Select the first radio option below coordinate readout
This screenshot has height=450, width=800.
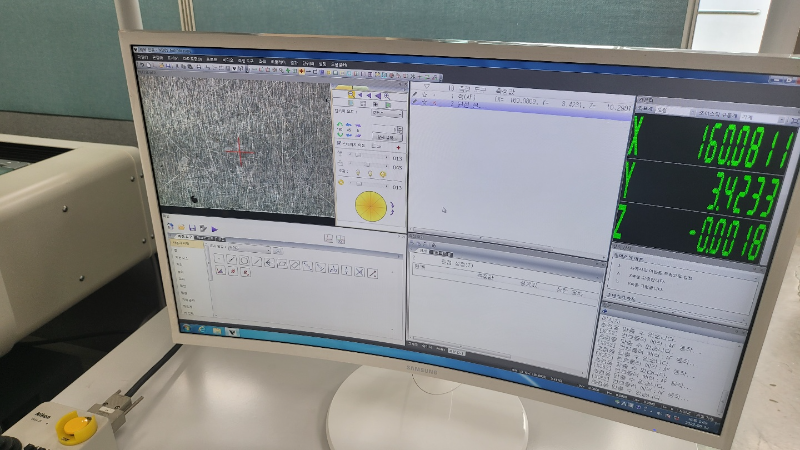tap(619, 265)
